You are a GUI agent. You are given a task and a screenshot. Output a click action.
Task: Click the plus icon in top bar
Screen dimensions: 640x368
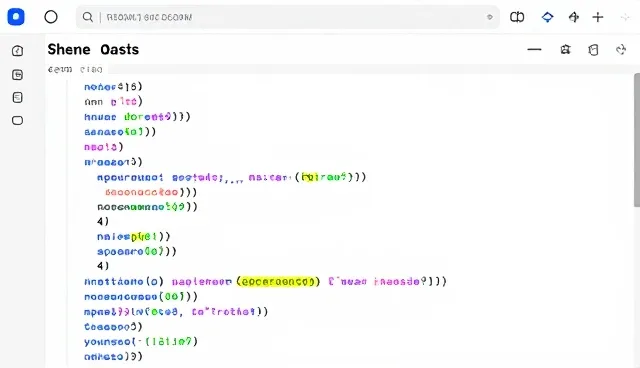tap(598, 17)
